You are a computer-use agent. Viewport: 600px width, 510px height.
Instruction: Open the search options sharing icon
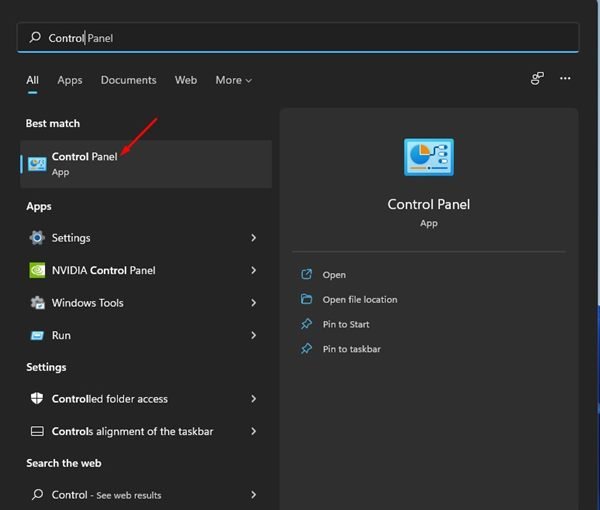[x=537, y=79]
